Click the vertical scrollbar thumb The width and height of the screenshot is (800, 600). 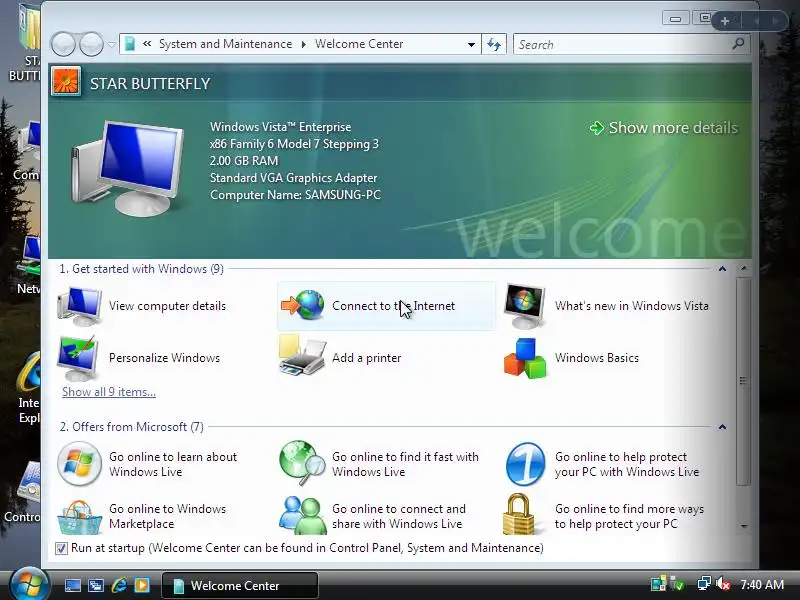(743, 381)
